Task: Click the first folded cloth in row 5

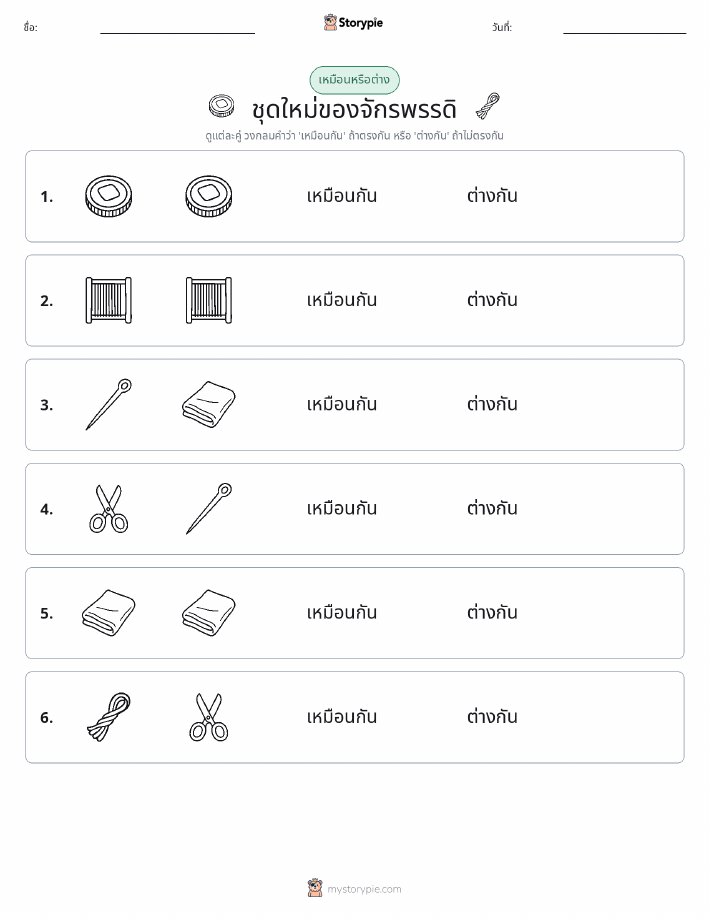Action: point(108,613)
